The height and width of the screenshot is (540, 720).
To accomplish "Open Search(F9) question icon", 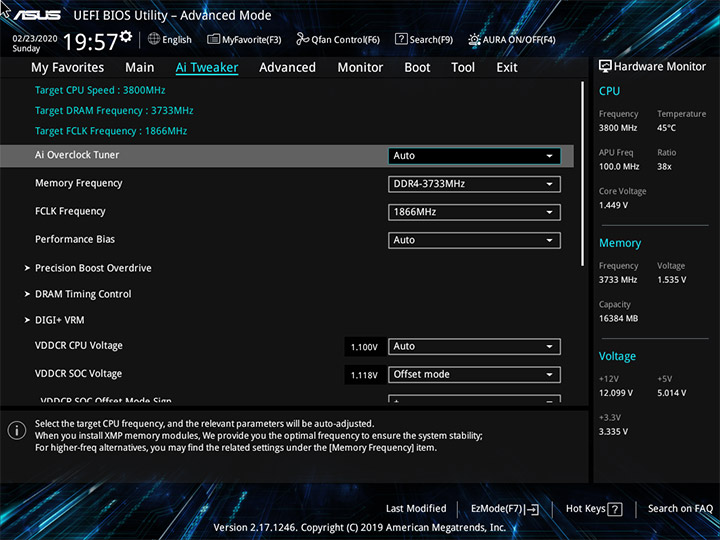I will tap(401, 39).
